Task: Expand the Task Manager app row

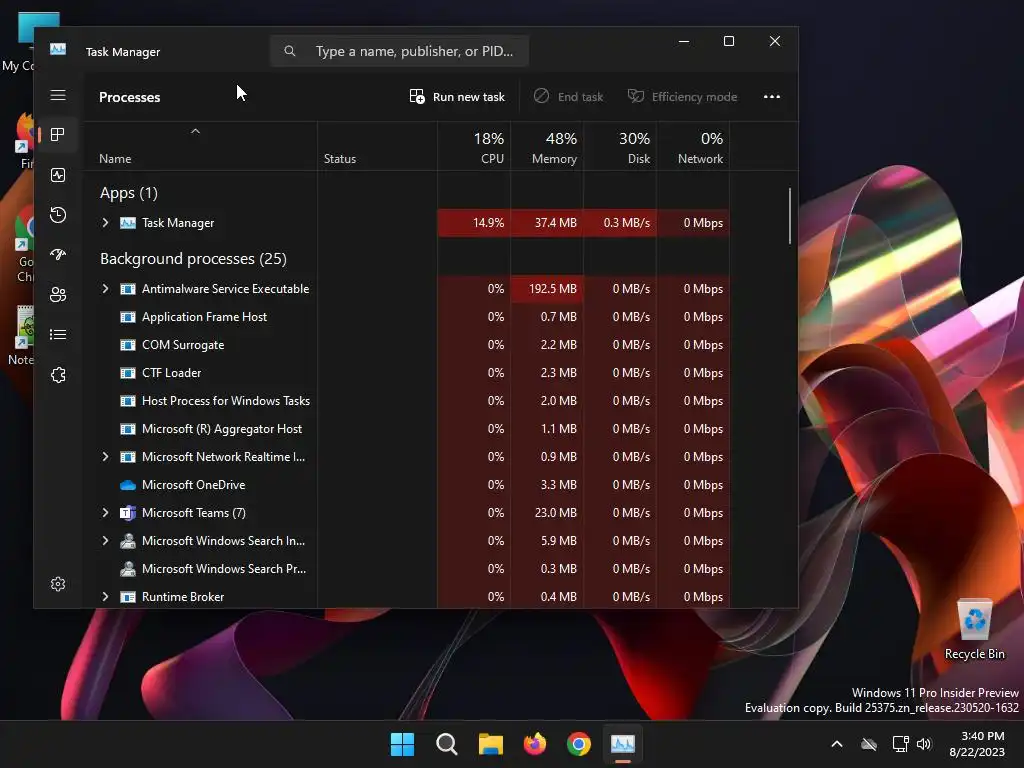Action: pos(105,223)
